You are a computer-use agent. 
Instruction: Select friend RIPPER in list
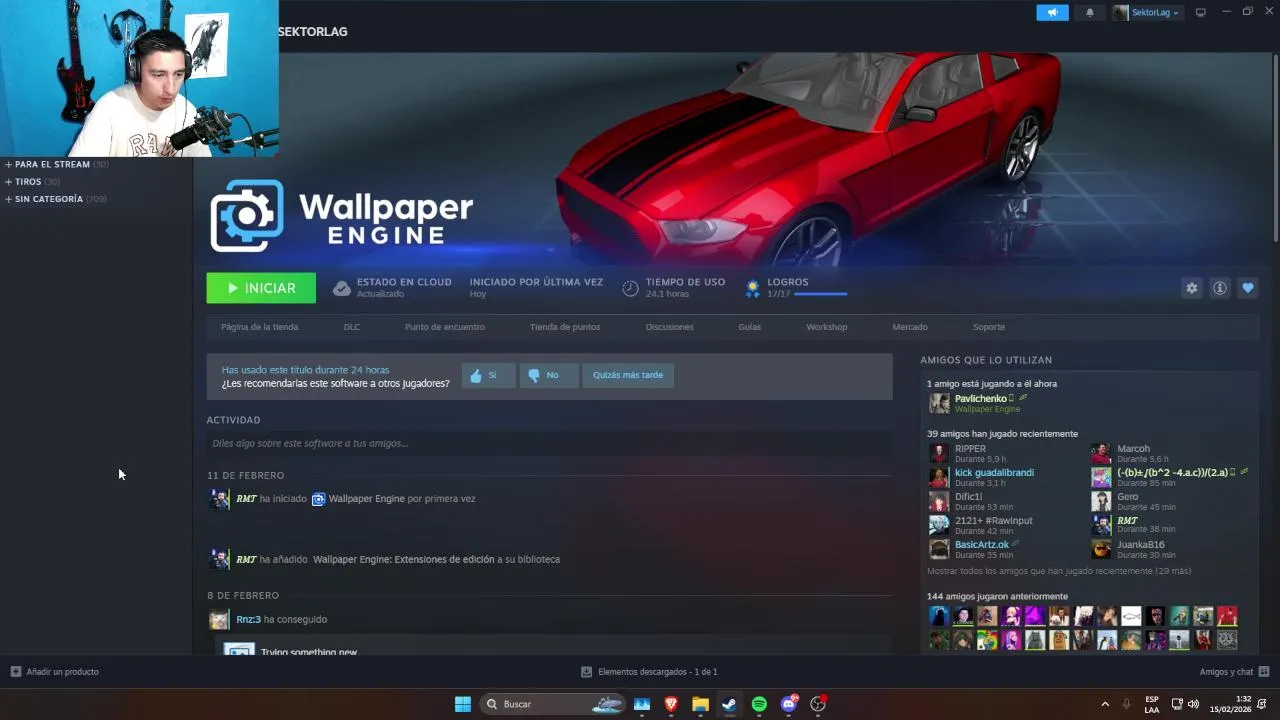tap(970, 449)
